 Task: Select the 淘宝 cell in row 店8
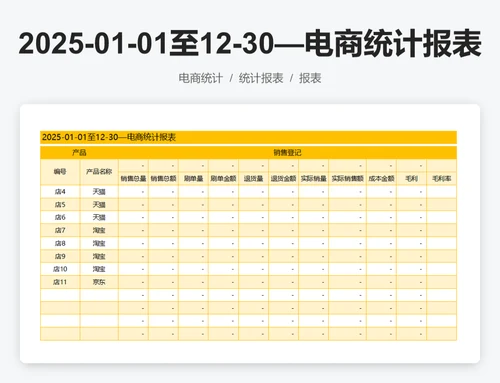coord(99,243)
